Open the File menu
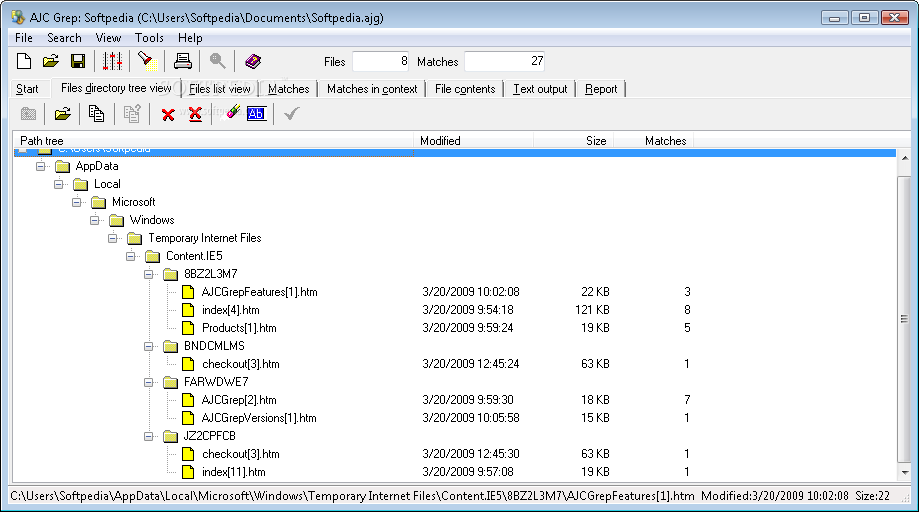 23,38
